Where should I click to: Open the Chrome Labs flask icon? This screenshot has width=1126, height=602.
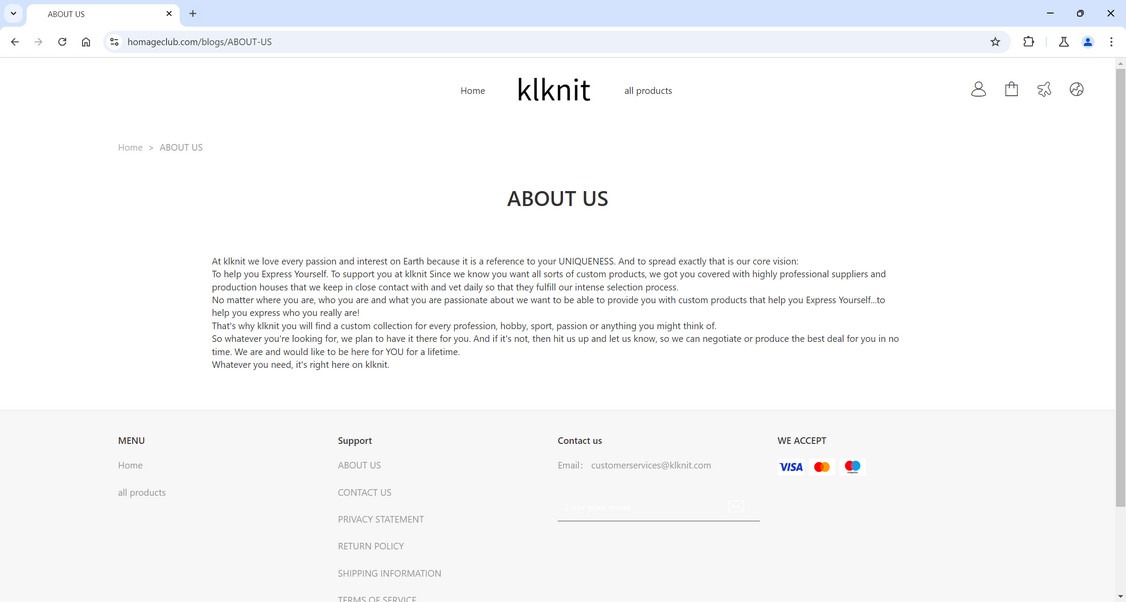(x=1064, y=42)
